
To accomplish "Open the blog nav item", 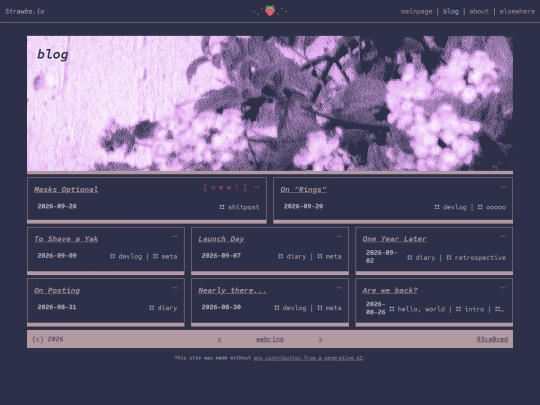I will [x=451, y=11].
